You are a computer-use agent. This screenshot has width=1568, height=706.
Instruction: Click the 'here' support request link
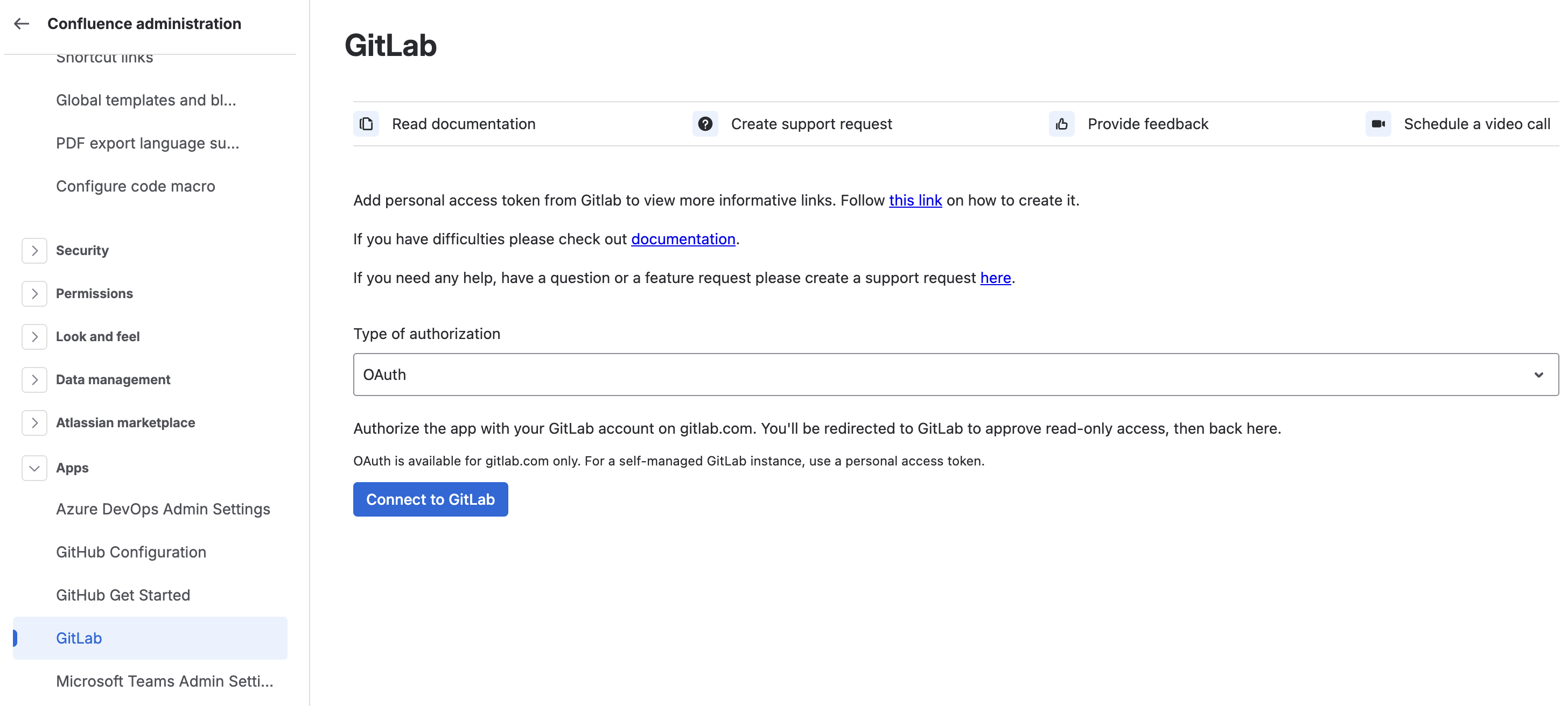click(x=995, y=278)
